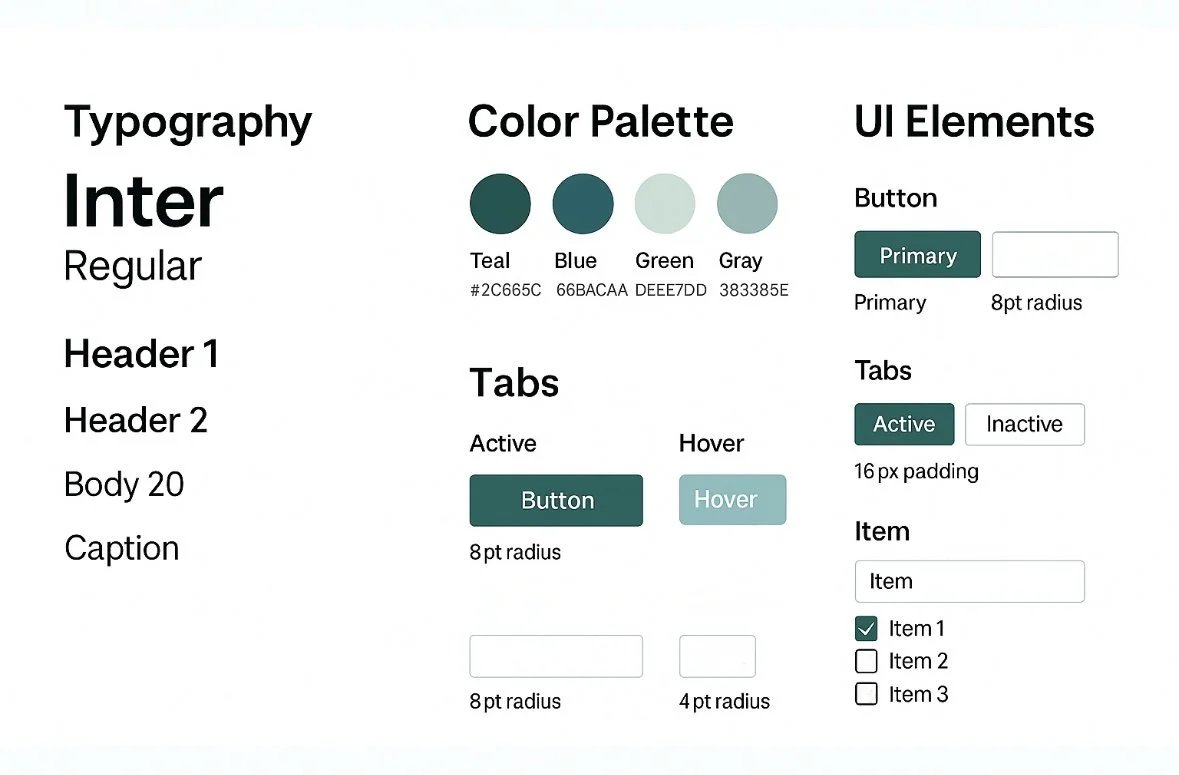Check the Item 2 checkbox

click(866, 661)
